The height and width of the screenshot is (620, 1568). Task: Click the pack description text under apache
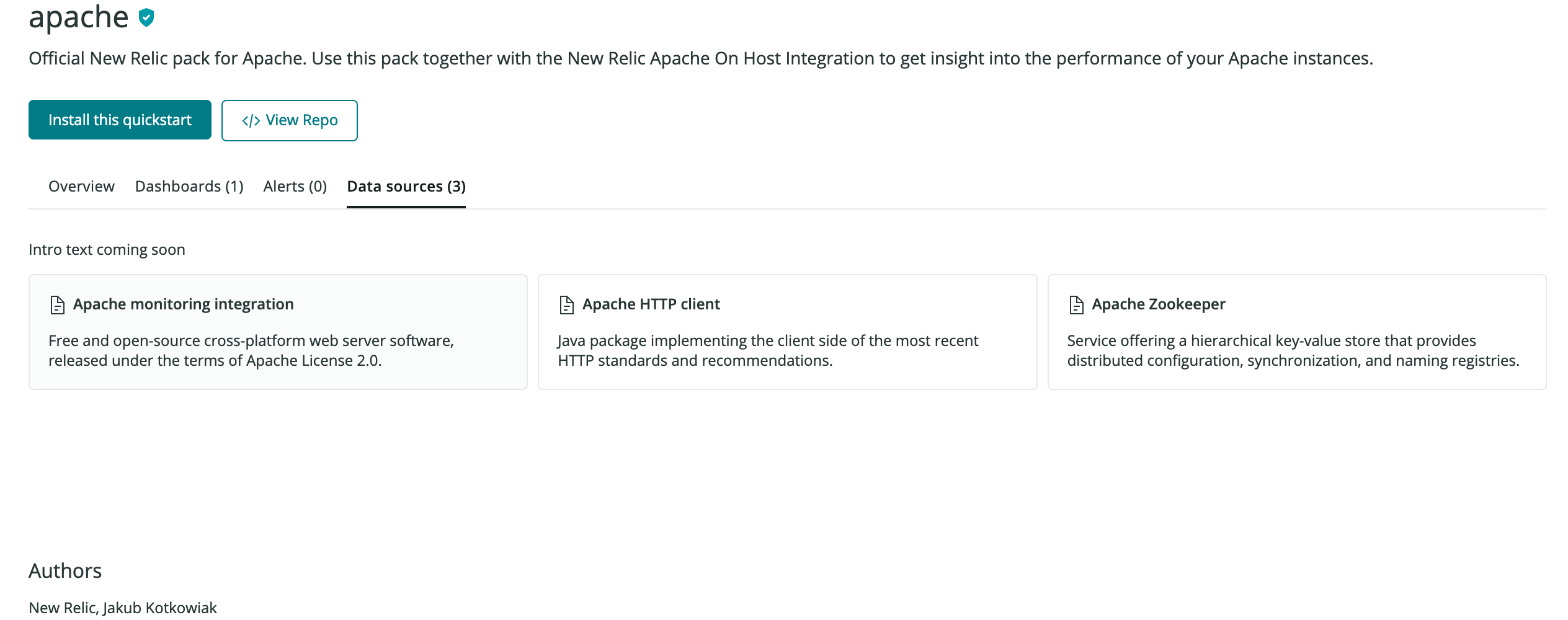701,58
